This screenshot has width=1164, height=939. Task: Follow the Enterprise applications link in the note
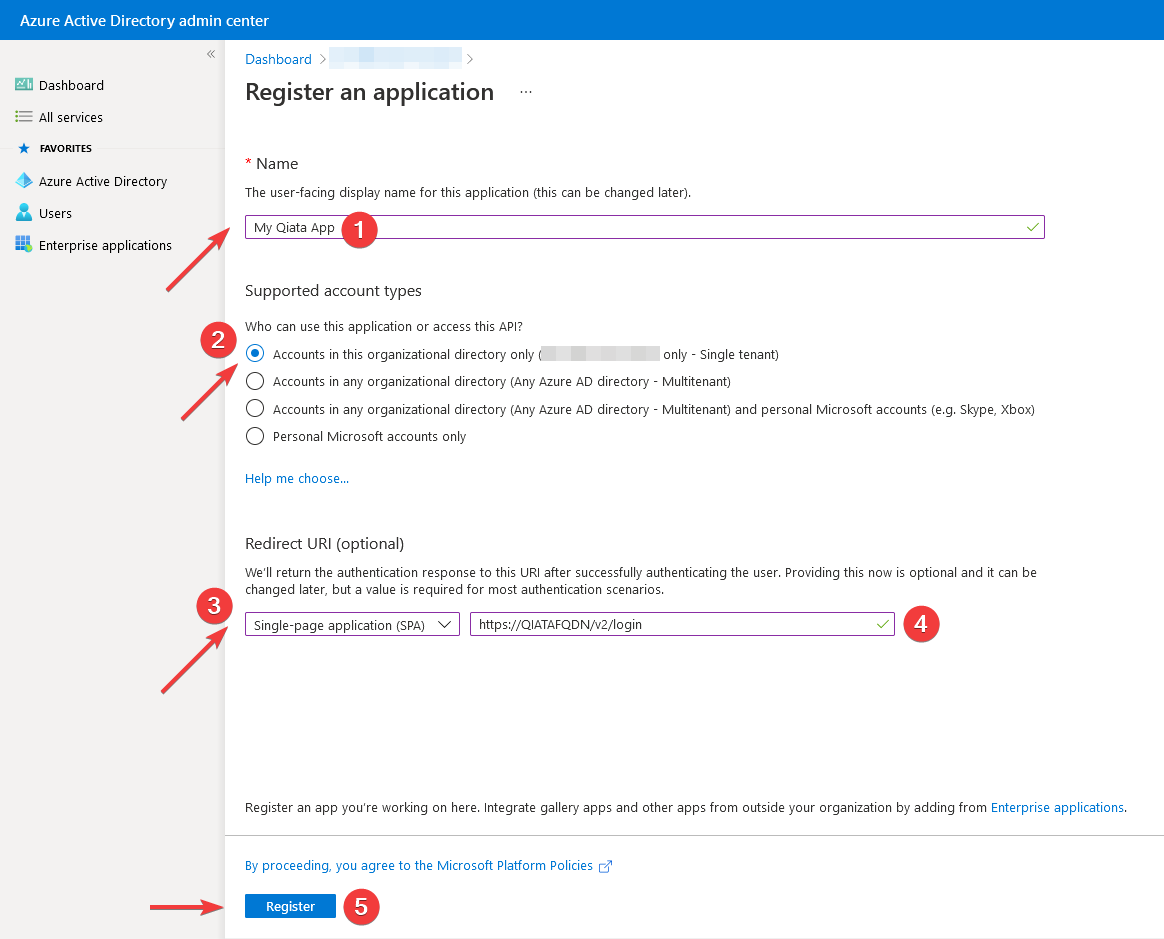[1057, 807]
